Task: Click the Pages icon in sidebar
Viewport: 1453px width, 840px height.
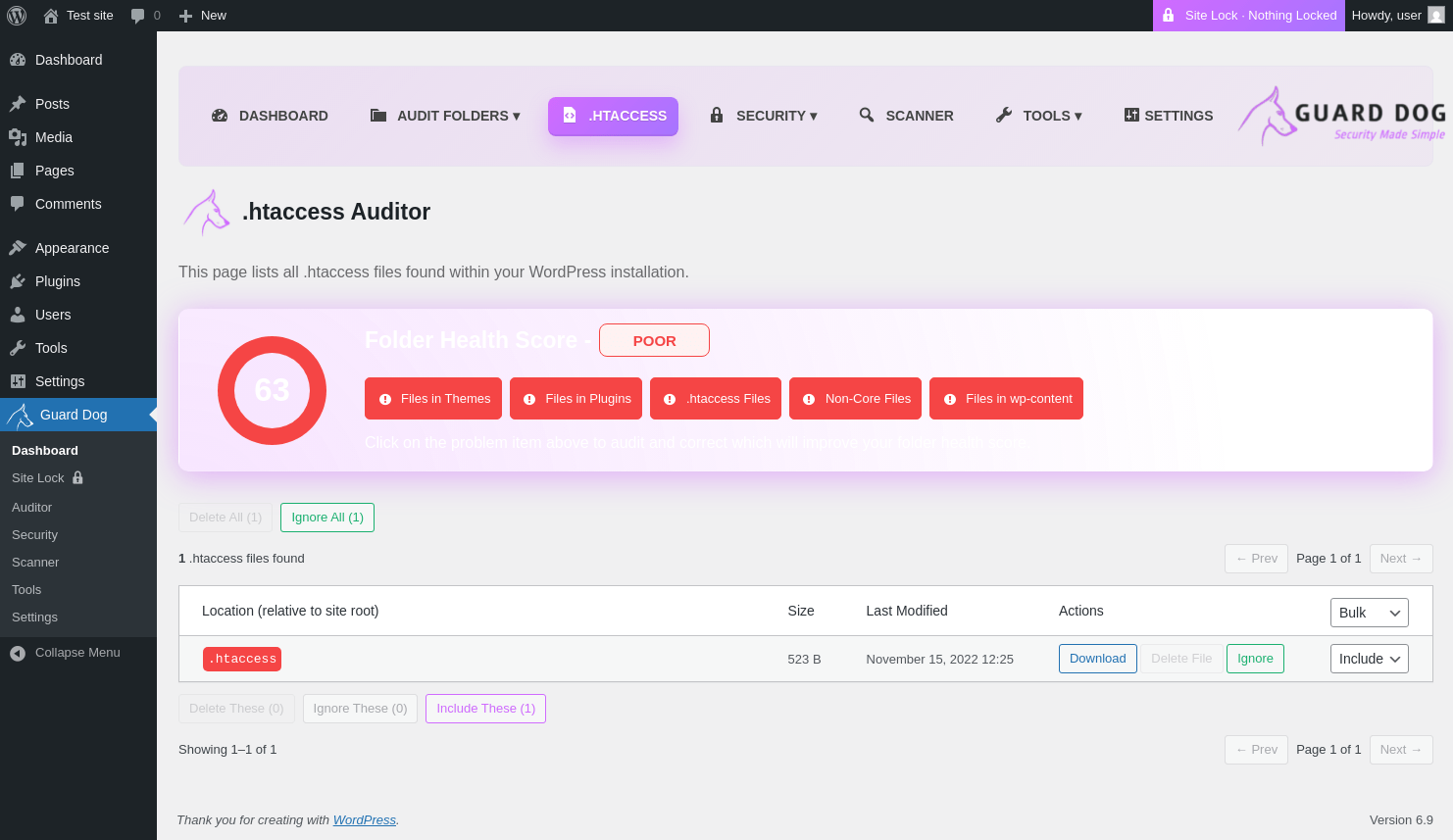Action: pos(18,171)
